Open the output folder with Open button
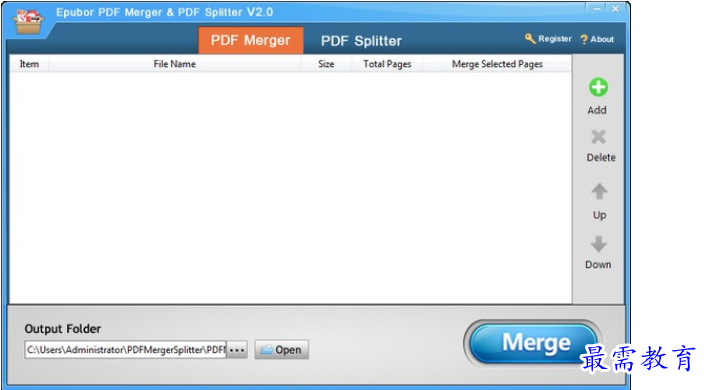Viewport: 704px width, 390px height. 281,350
